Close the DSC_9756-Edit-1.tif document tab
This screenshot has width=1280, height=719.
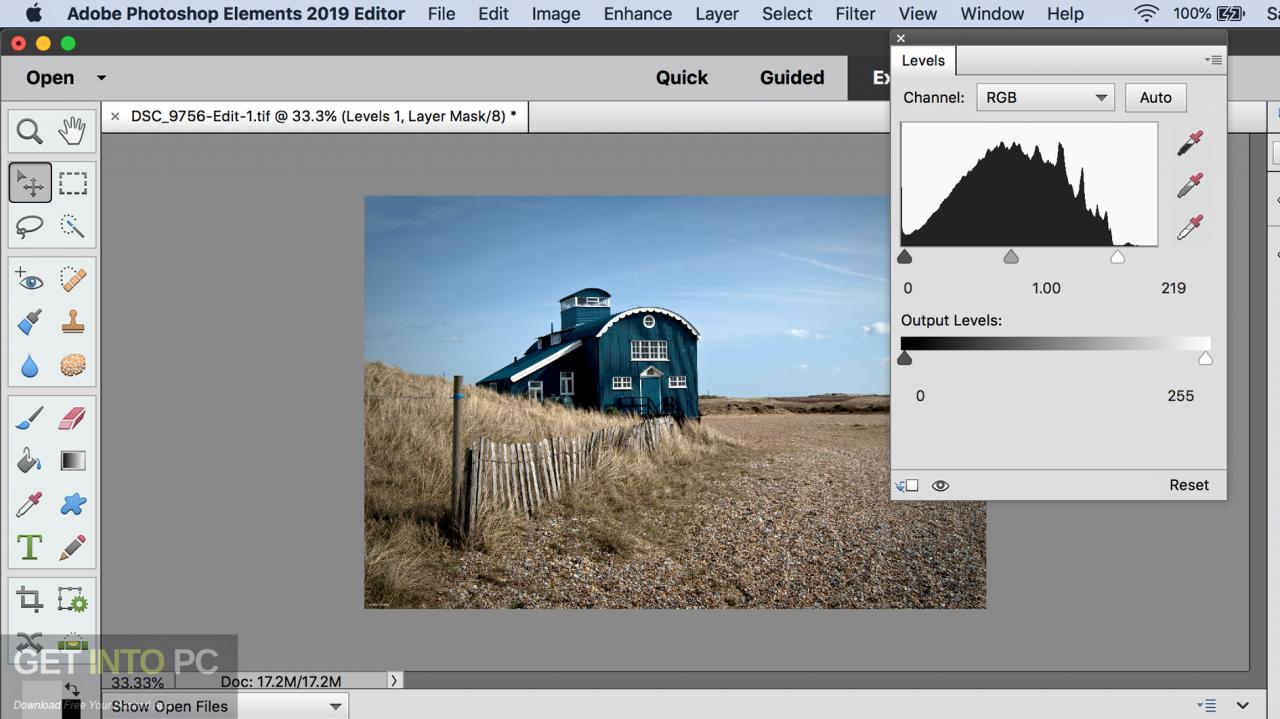click(x=115, y=116)
